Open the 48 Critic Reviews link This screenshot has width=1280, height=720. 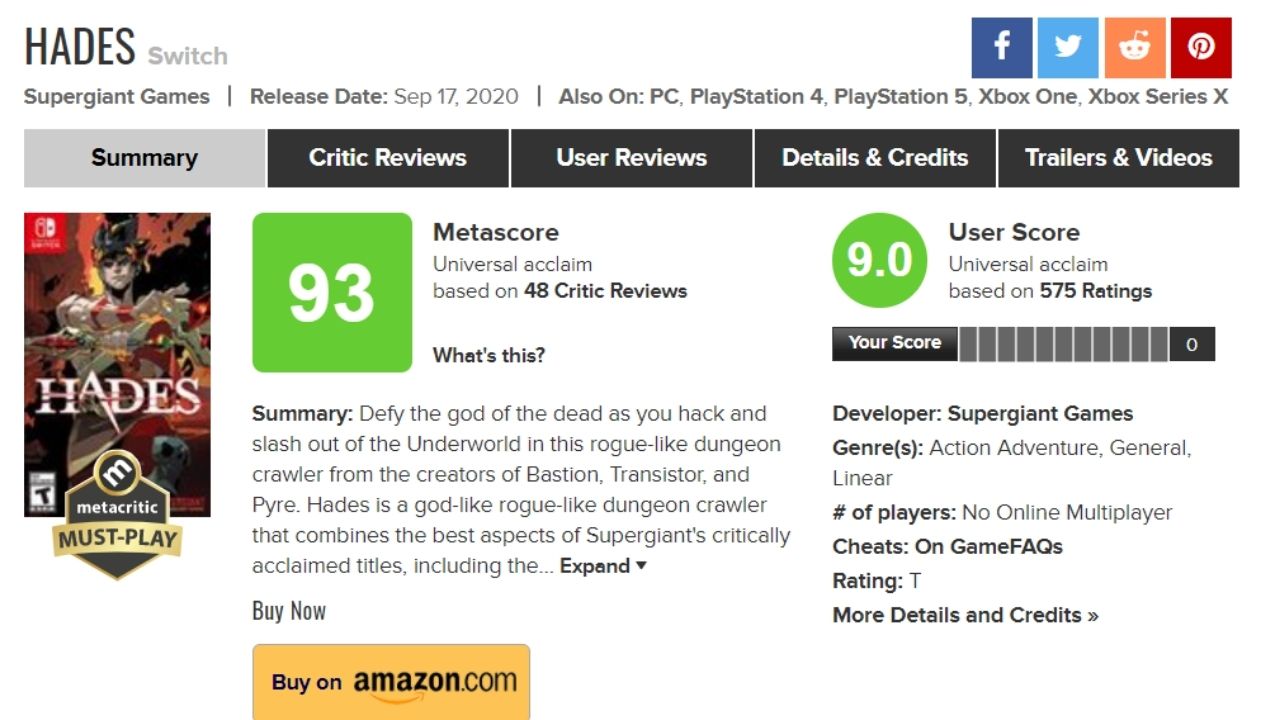(x=605, y=291)
